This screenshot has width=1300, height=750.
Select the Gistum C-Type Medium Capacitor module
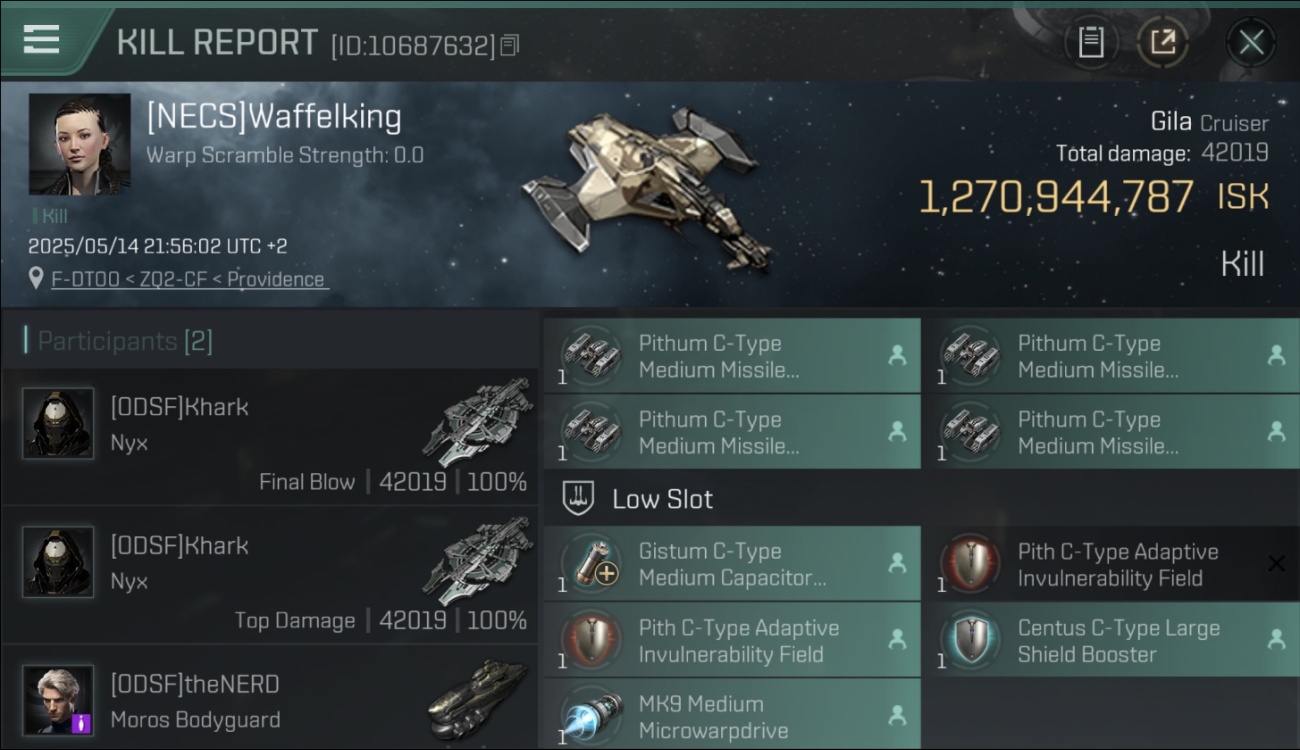tap(731, 564)
